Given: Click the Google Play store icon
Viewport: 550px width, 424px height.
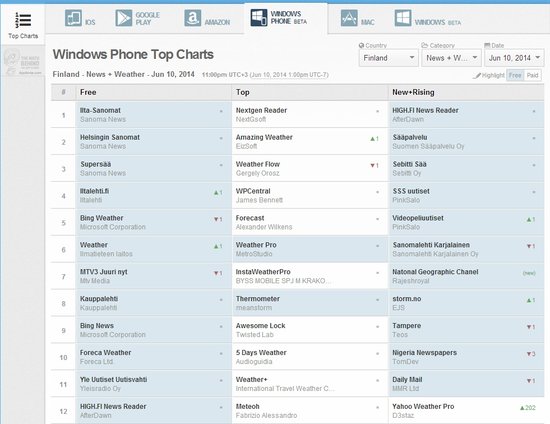Looking at the screenshot, I should tap(124, 18).
